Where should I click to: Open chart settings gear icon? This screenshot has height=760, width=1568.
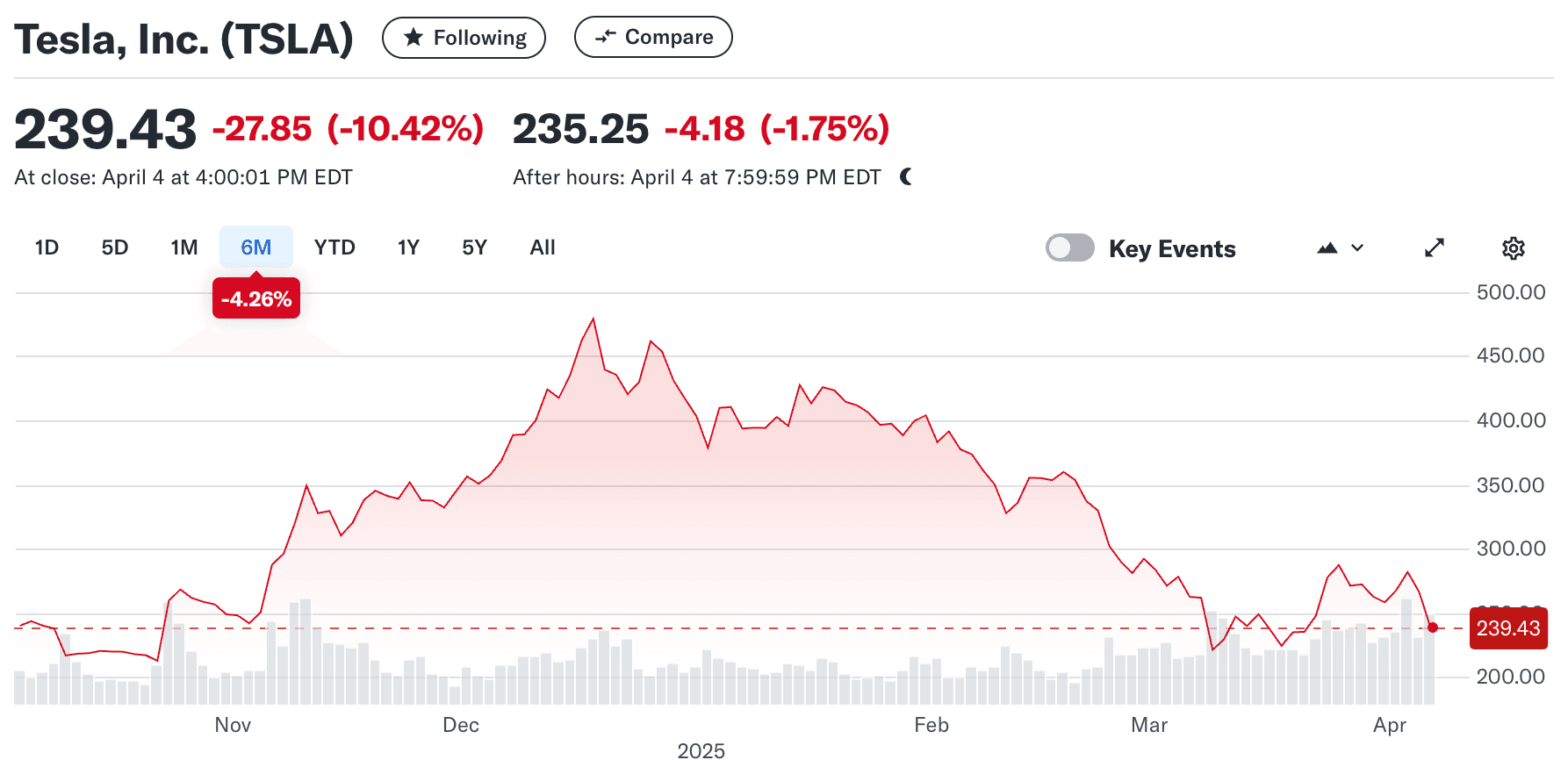(1513, 248)
